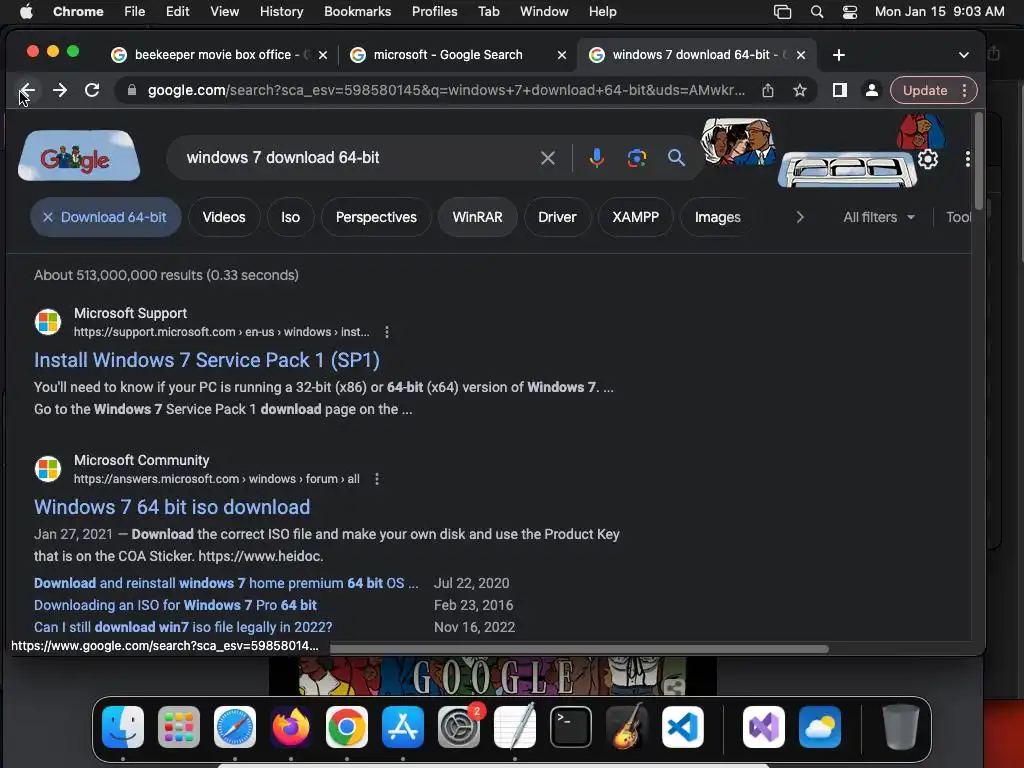Share this page from address bar
The width and height of the screenshot is (1024, 768).
click(x=768, y=91)
